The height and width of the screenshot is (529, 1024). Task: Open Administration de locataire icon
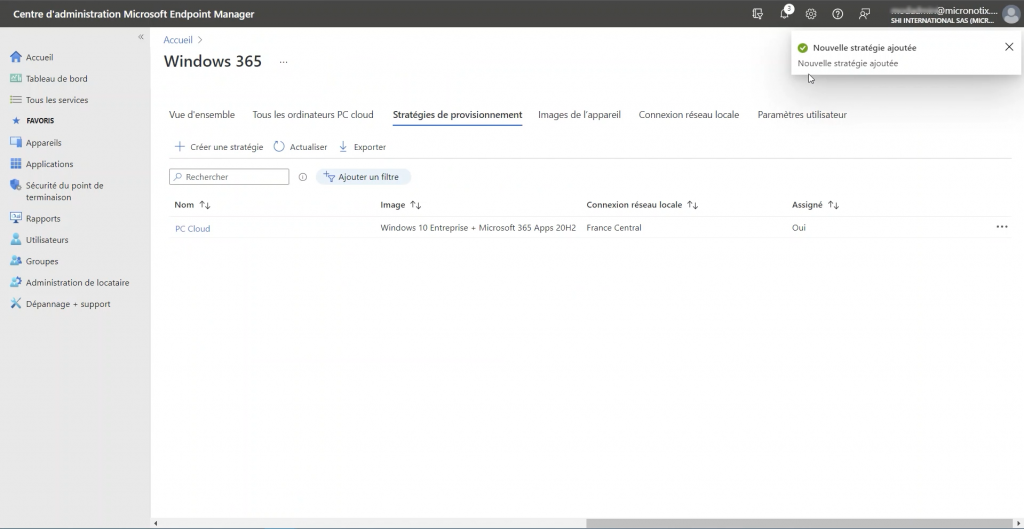16,283
